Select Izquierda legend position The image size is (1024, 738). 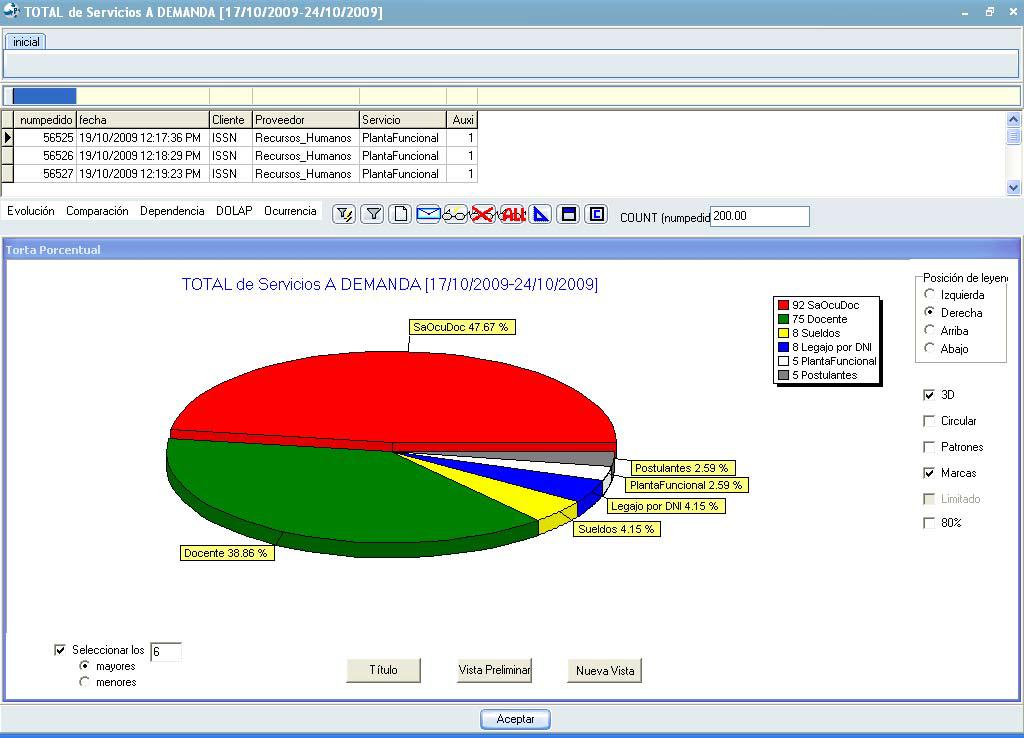coord(930,295)
